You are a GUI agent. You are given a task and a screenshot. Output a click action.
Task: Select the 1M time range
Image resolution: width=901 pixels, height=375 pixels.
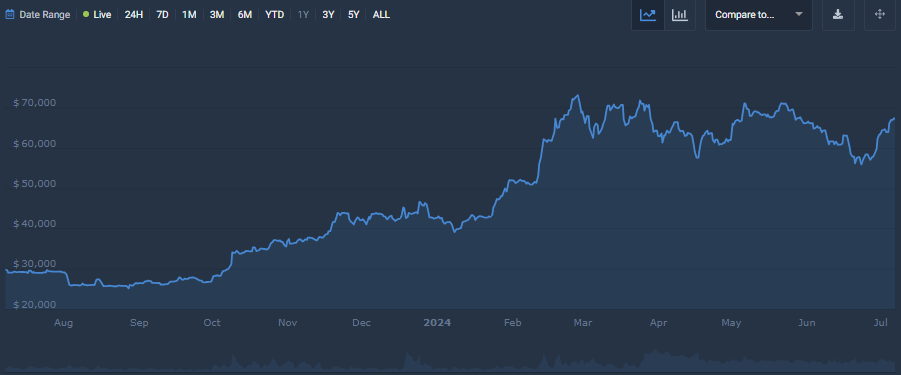pyautogui.click(x=189, y=14)
